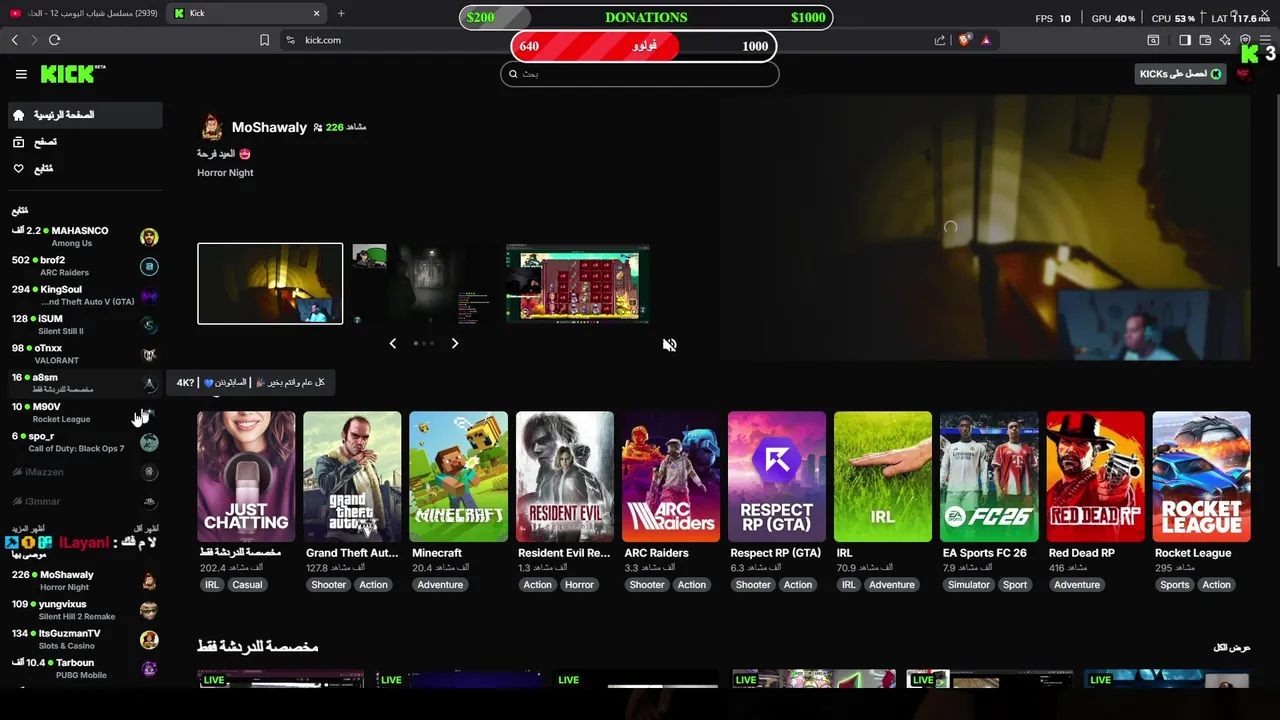Open yungvixus recommended channel
The image size is (1280, 720).
click(84, 610)
